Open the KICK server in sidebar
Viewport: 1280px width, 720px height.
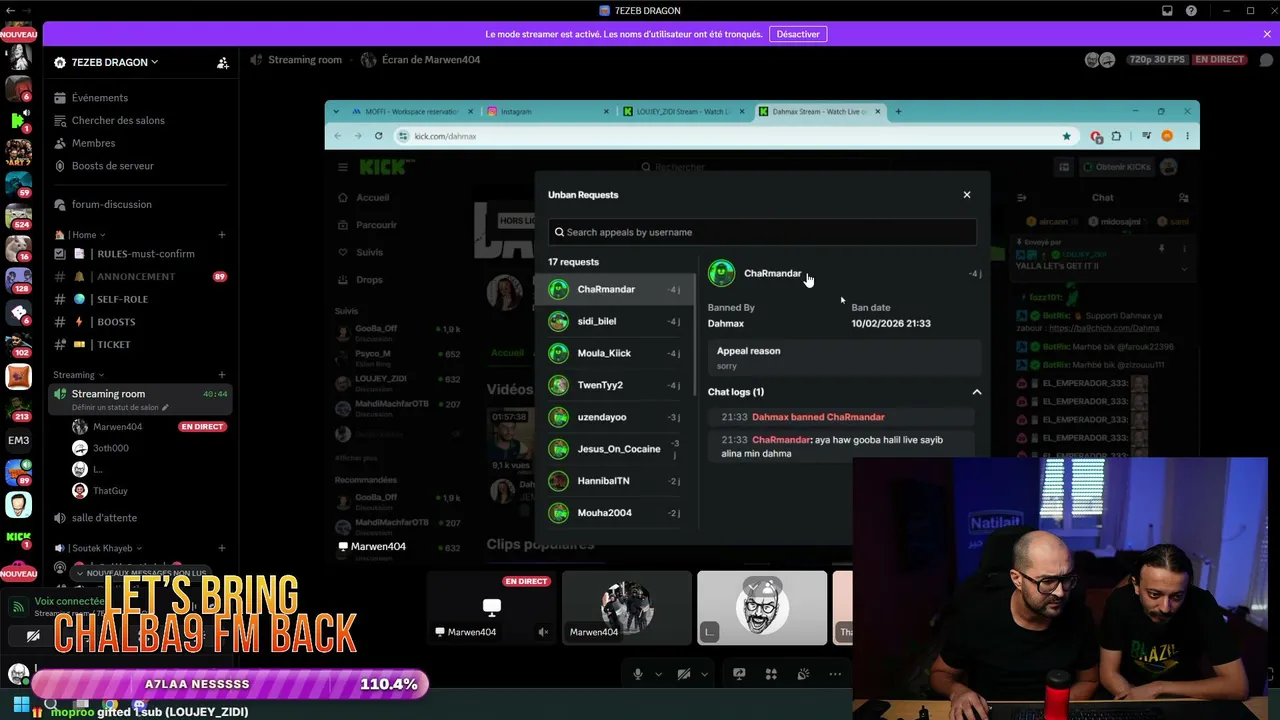click(18, 538)
